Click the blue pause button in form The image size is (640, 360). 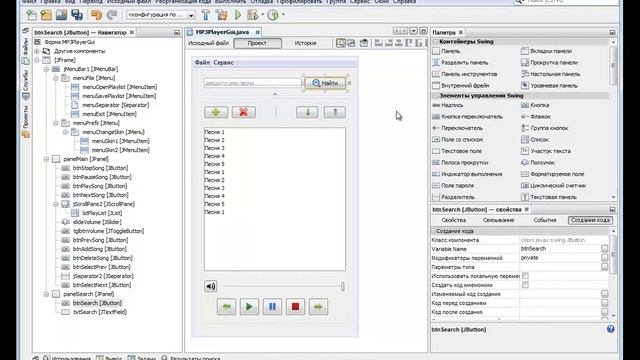(272, 307)
